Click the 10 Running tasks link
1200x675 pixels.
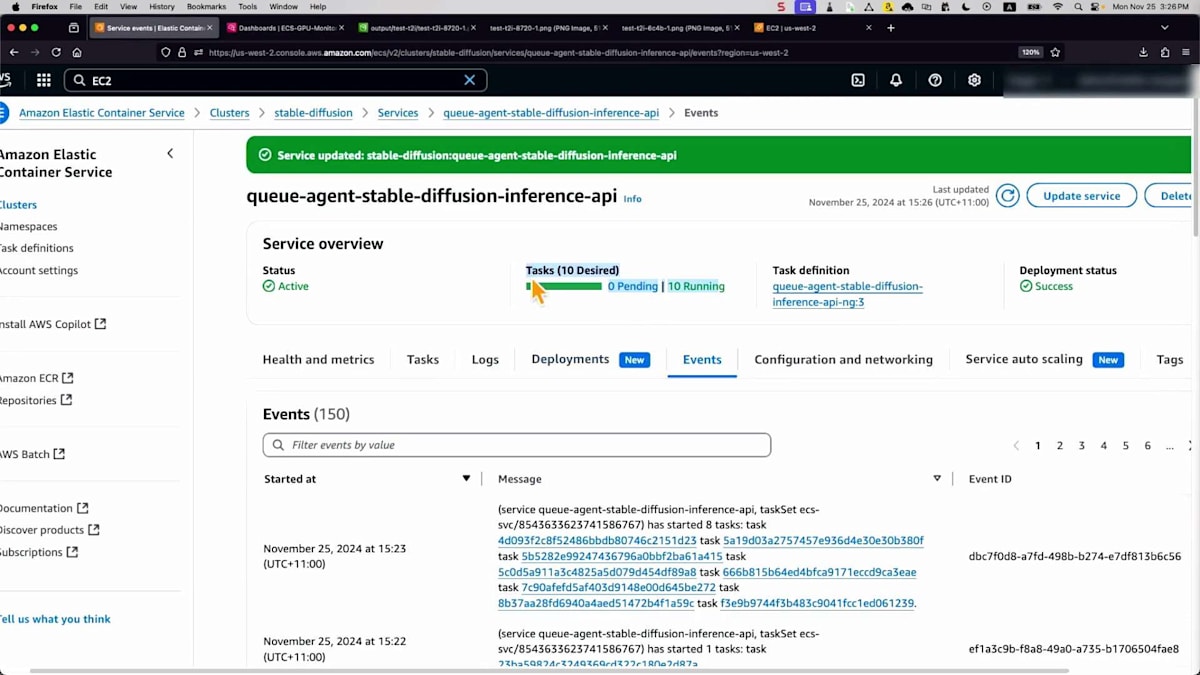(x=696, y=286)
